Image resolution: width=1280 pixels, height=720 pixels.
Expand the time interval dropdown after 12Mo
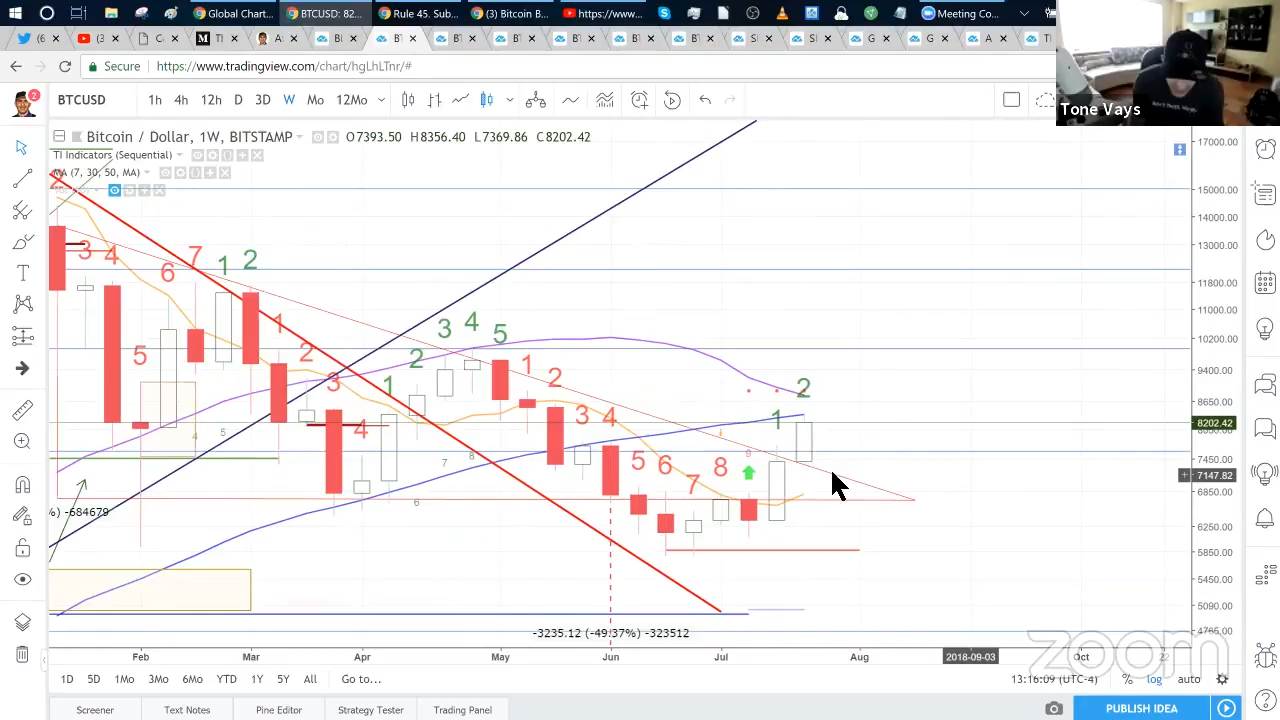[x=382, y=100]
